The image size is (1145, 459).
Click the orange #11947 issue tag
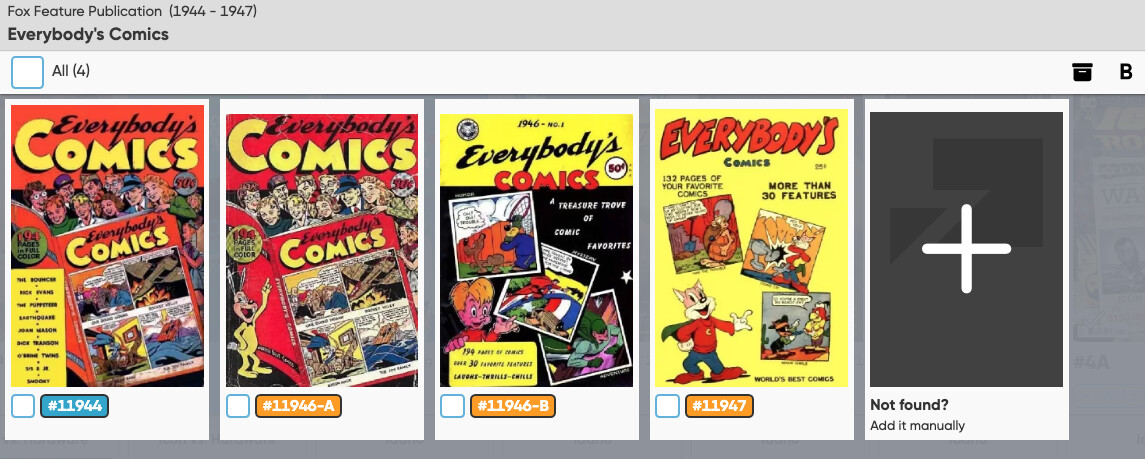tap(719, 406)
